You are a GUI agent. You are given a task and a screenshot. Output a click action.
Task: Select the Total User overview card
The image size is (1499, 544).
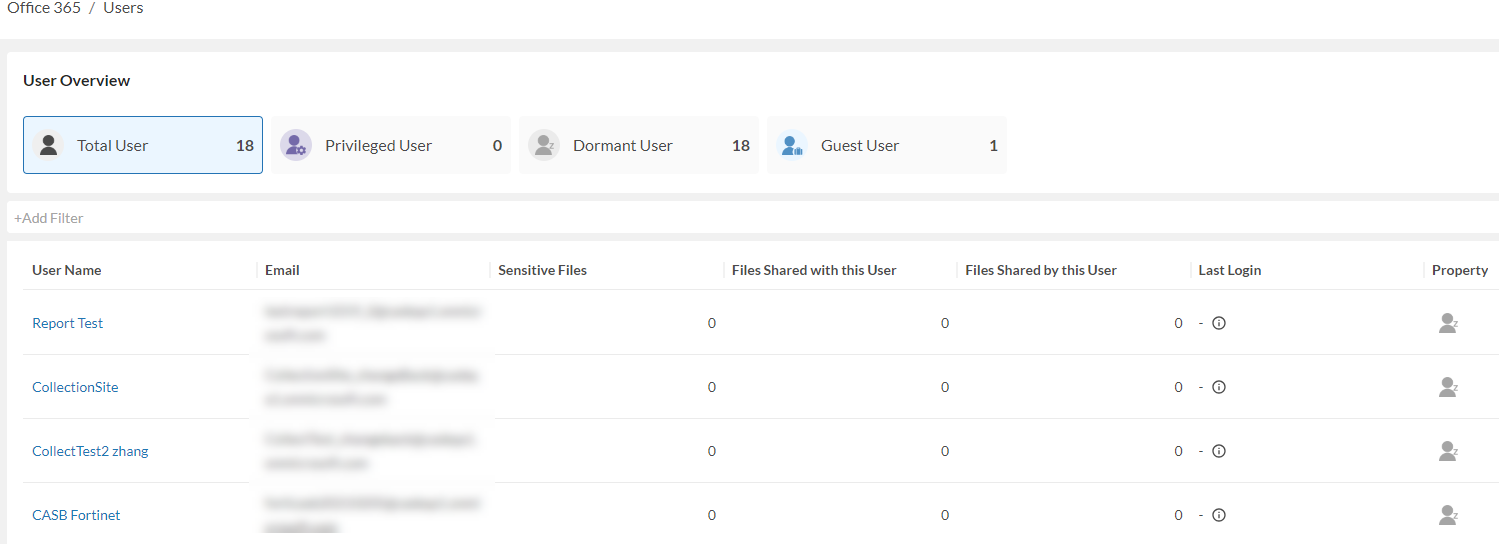(143, 145)
